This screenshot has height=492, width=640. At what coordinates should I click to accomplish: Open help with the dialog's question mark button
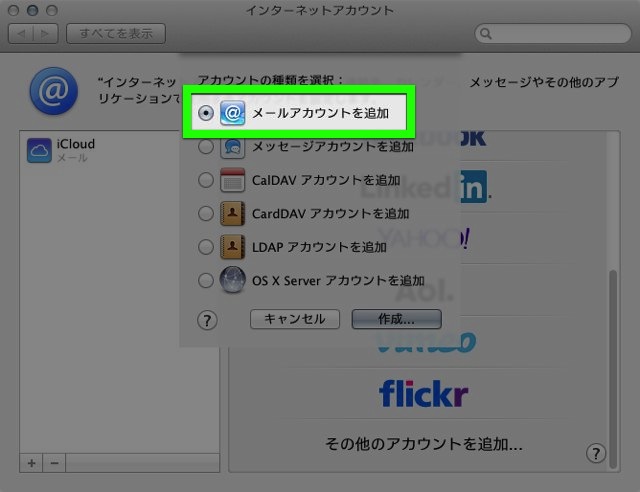click(x=207, y=321)
